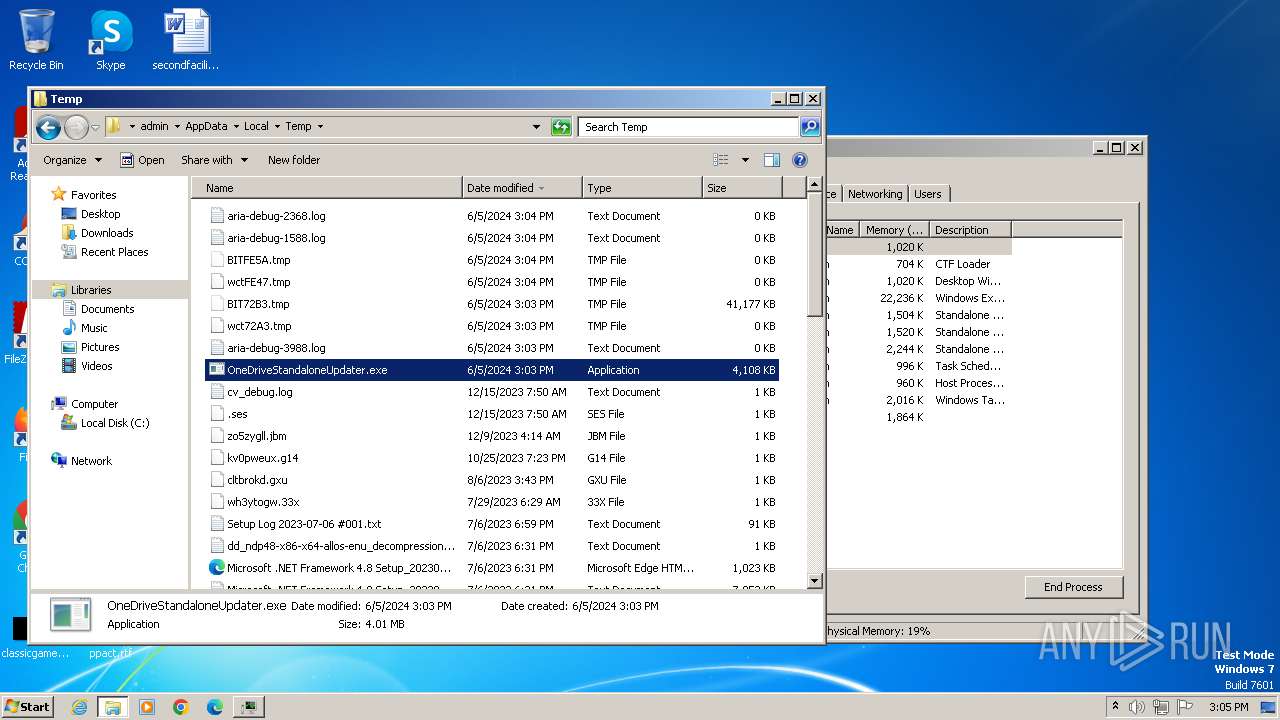Click file list scrollbar up arrow
This screenshot has height=720, width=1280.
point(814,186)
